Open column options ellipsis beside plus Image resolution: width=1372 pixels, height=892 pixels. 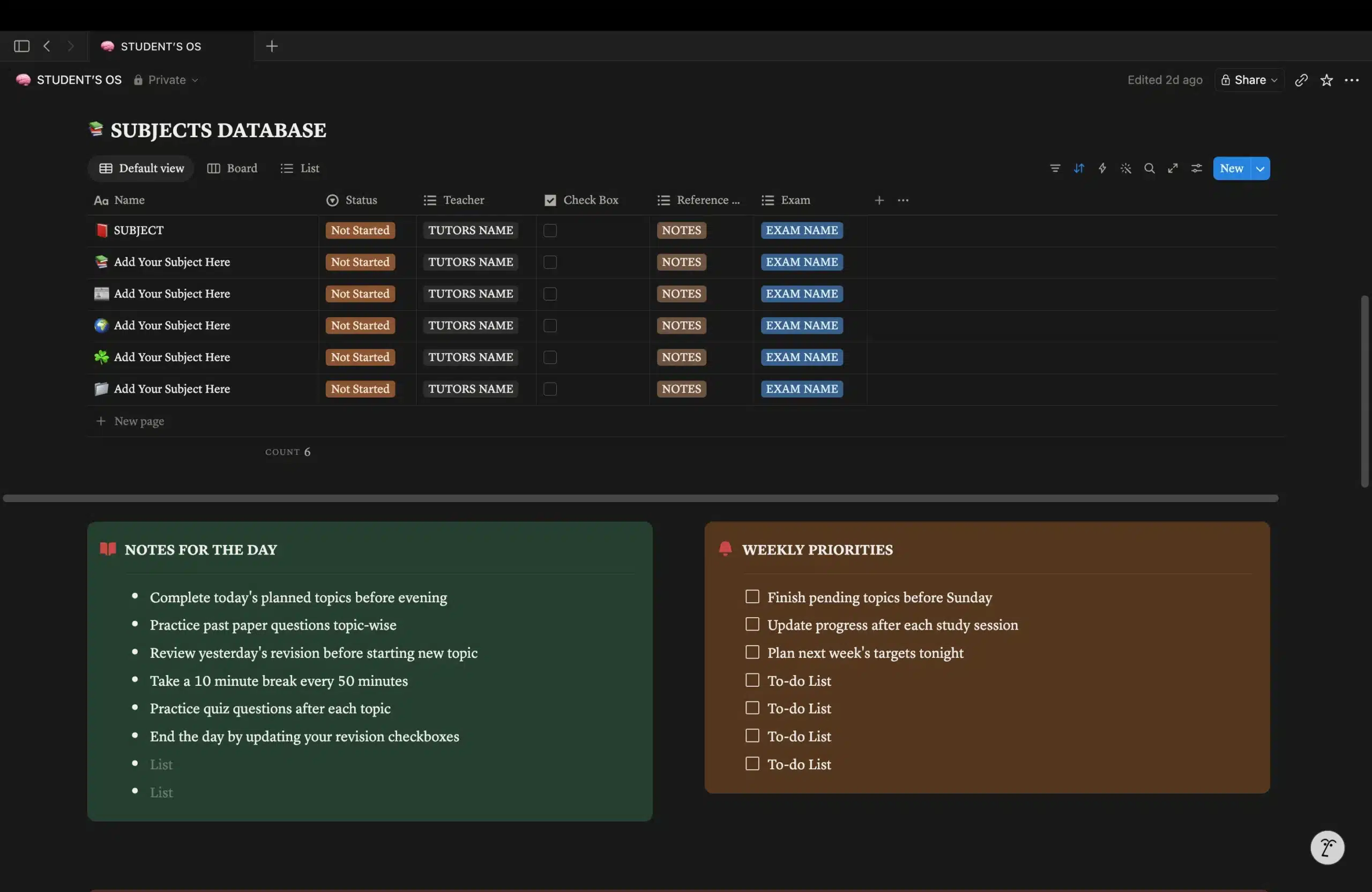[904, 200]
